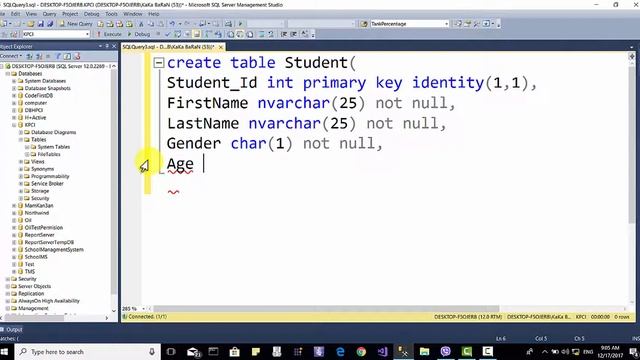Expand the CodeFirstDB database node
This screenshot has width=640, height=360.
coord(14,96)
